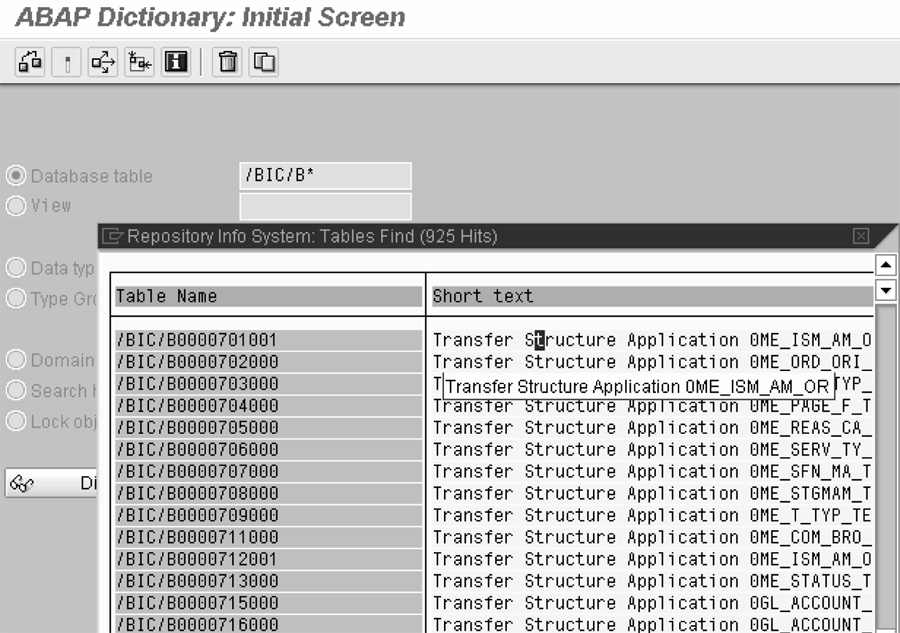Screen dimensions: 900x633
Task: Click short text ending 0ME_T_TYP_TE
Action: (653, 515)
